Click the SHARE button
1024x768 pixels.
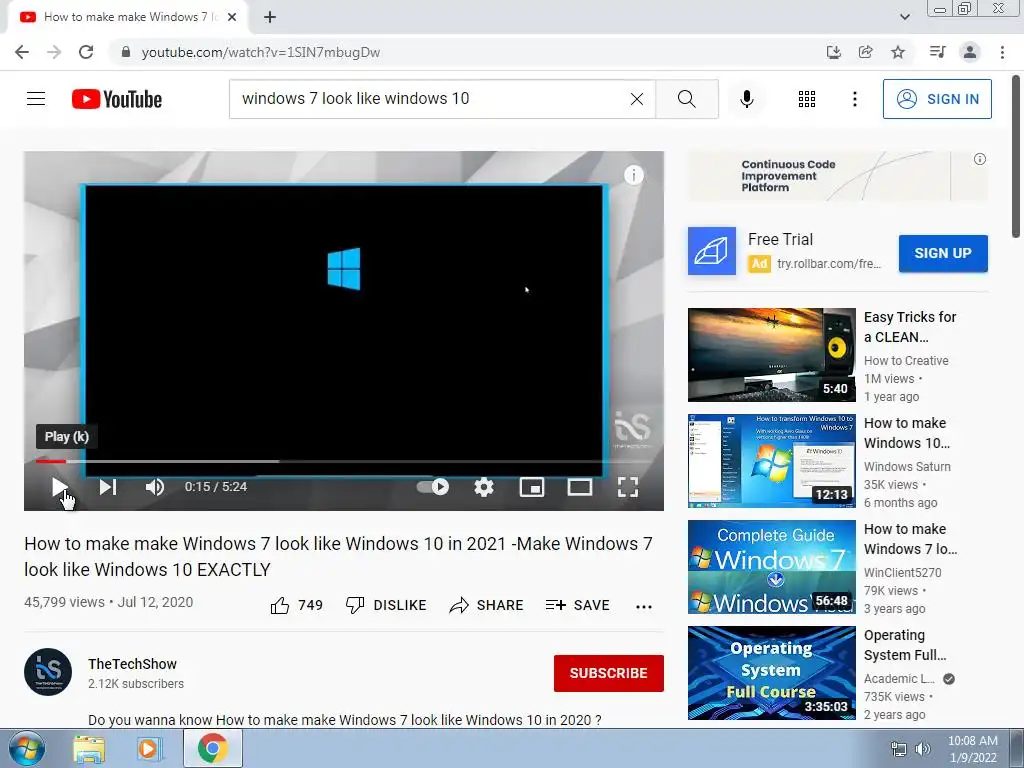click(487, 605)
